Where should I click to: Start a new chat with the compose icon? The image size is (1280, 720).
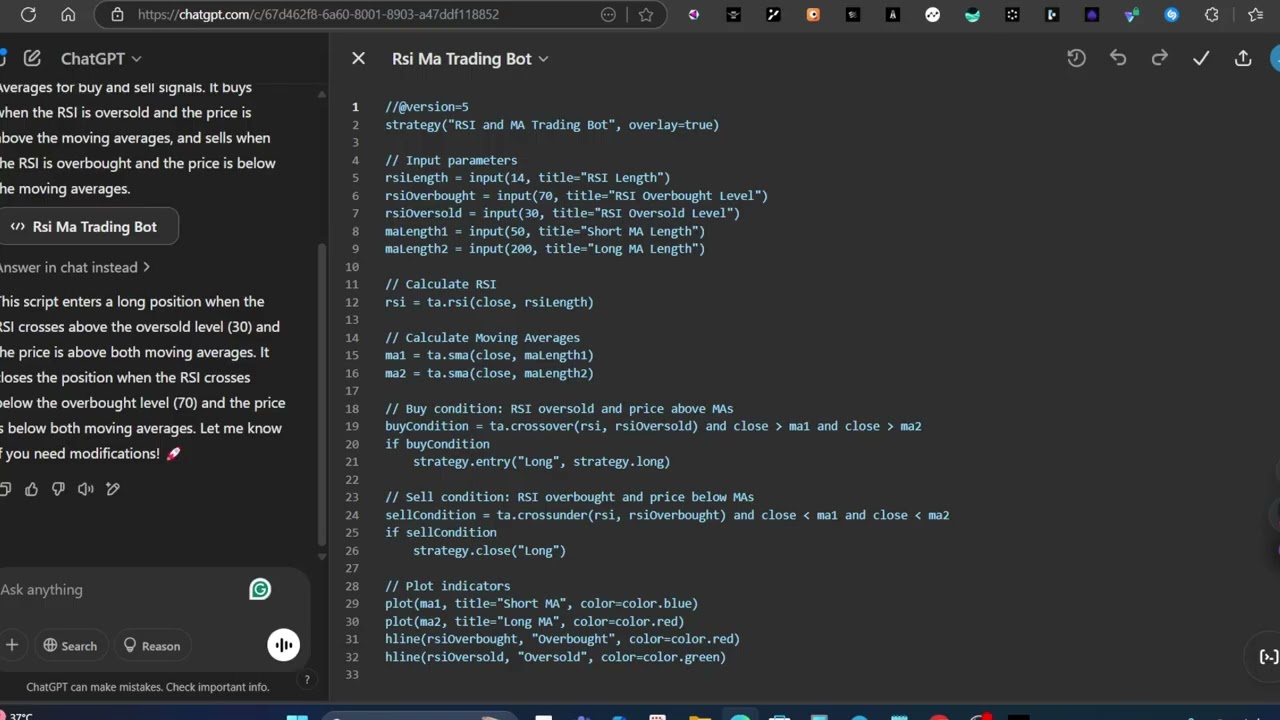tap(32, 59)
